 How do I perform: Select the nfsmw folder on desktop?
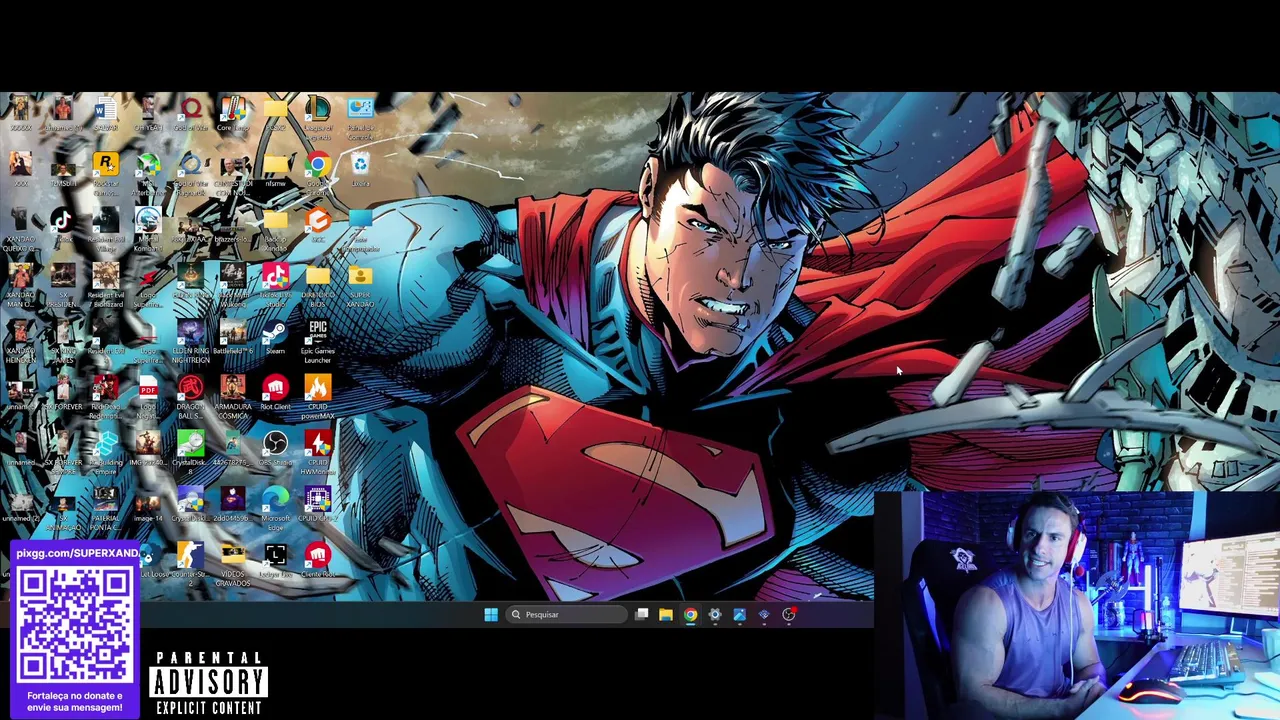coord(276,170)
